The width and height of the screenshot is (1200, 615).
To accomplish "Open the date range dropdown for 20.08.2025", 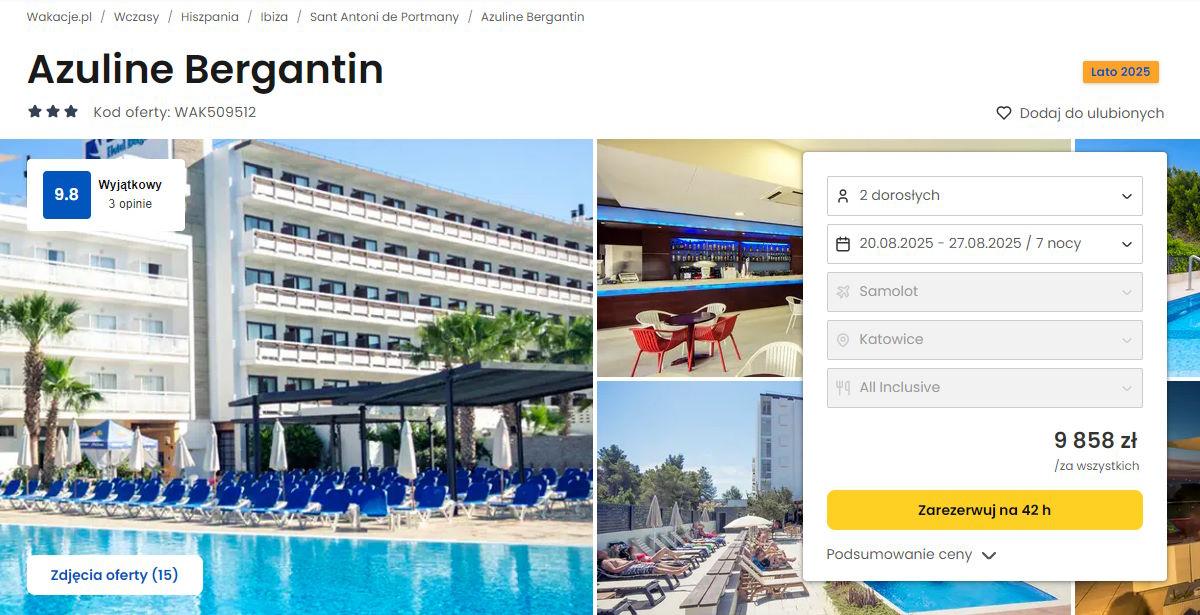I will [x=985, y=243].
